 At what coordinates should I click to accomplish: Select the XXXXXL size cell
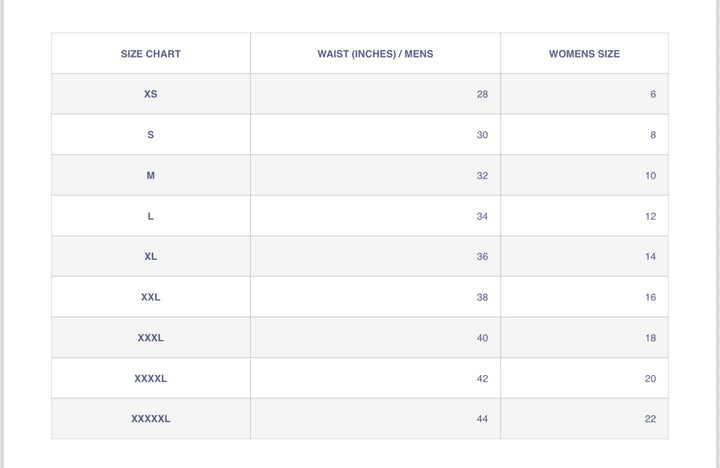[150, 419]
